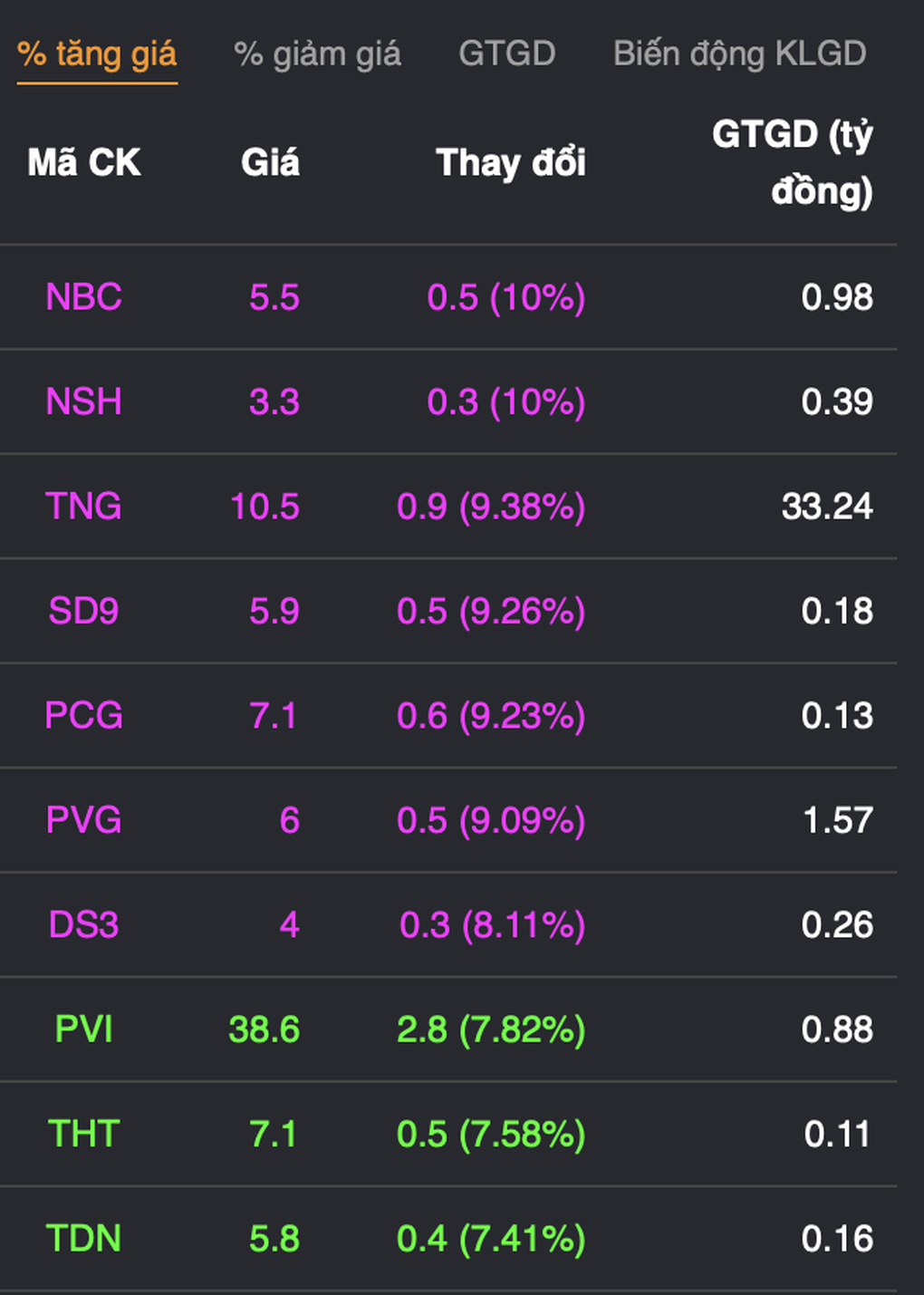Click the PVG stock symbol
924x1295 pixels.
click(x=83, y=820)
